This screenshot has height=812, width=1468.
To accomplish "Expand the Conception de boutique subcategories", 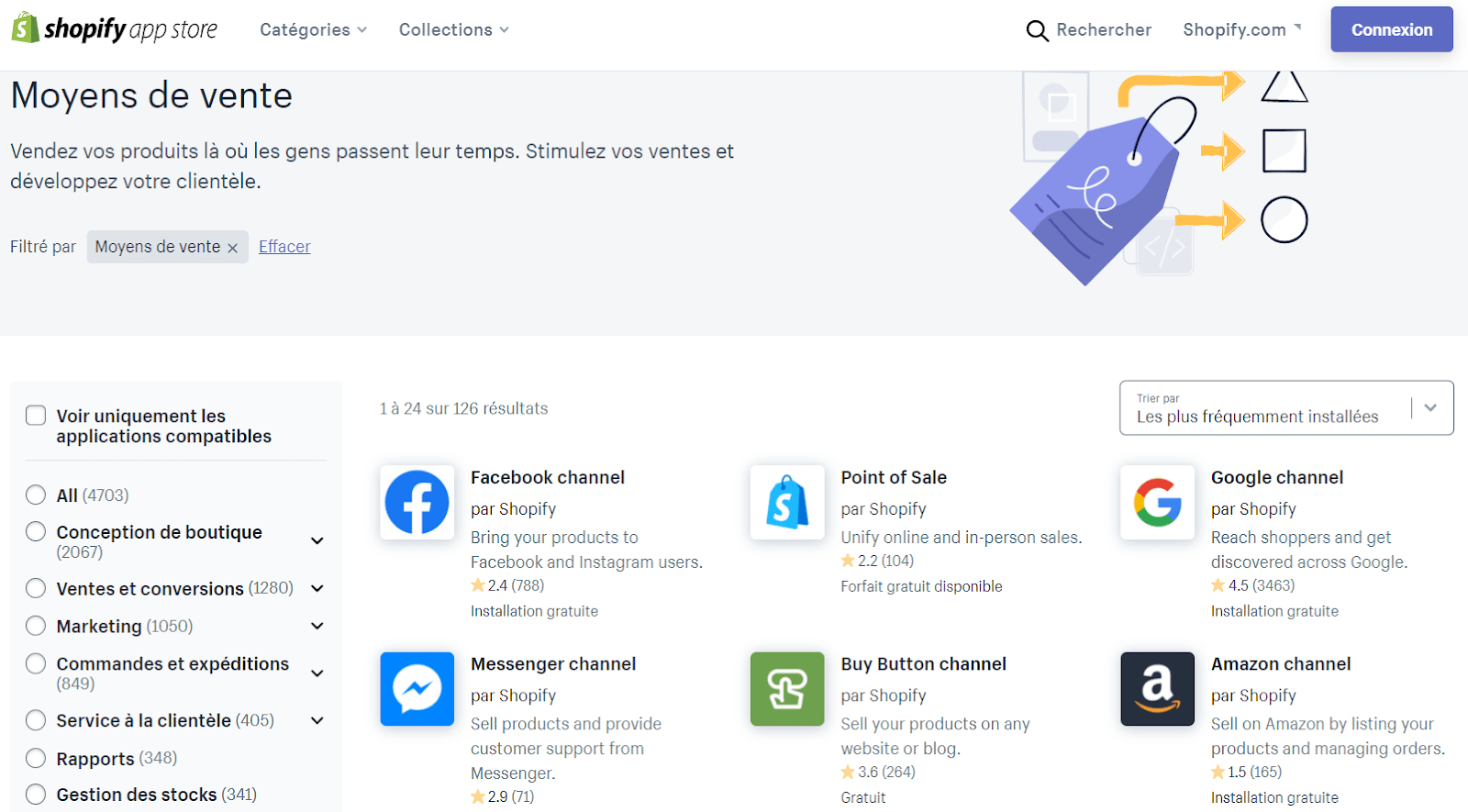I will 317,541.
